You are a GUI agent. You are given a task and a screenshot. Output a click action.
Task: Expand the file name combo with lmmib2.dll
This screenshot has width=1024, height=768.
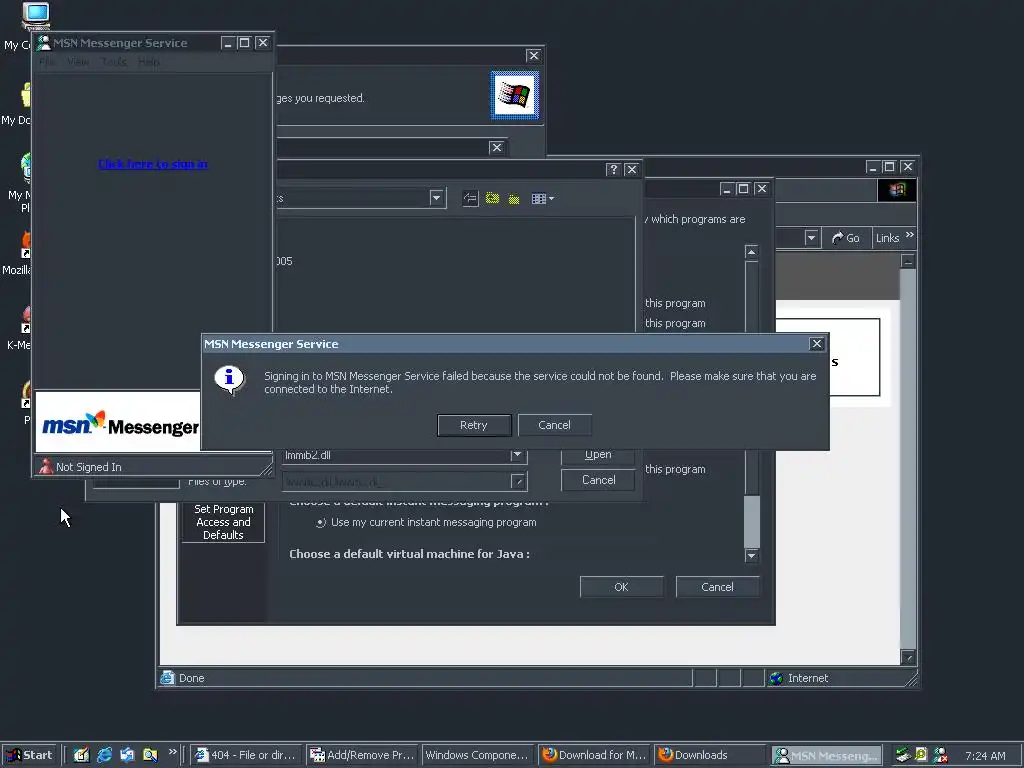coord(517,455)
